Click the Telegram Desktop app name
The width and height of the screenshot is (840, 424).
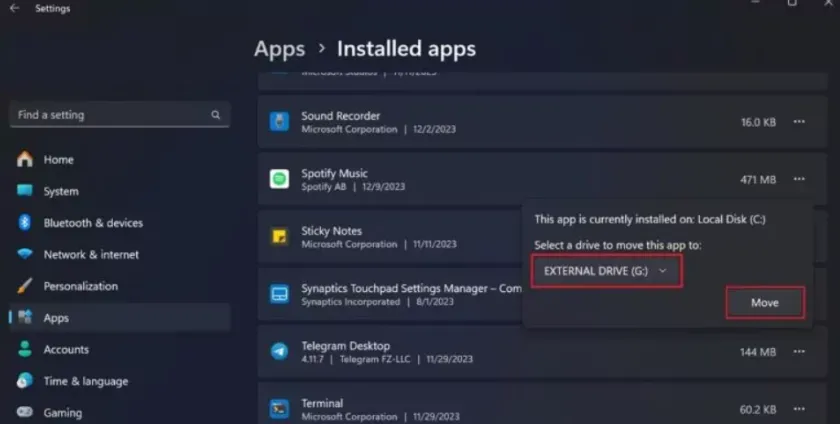coord(346,346)
